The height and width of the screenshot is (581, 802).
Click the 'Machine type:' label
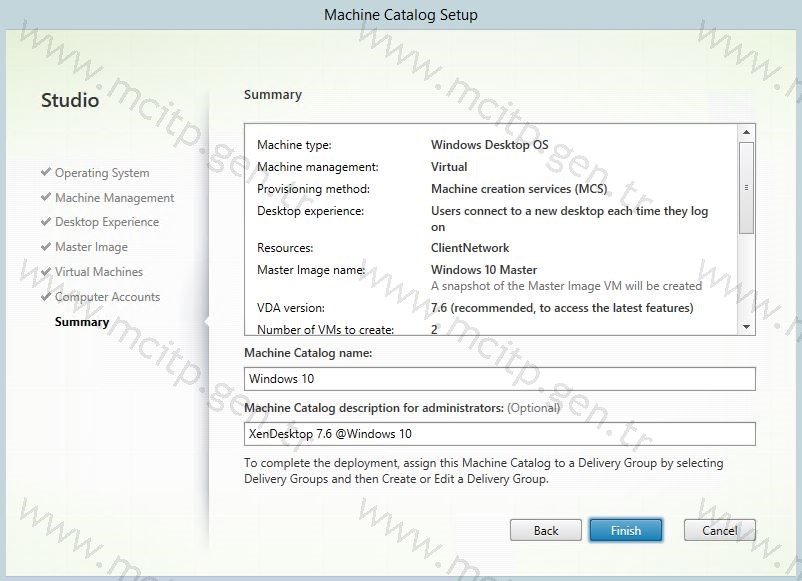click(294, 145)
